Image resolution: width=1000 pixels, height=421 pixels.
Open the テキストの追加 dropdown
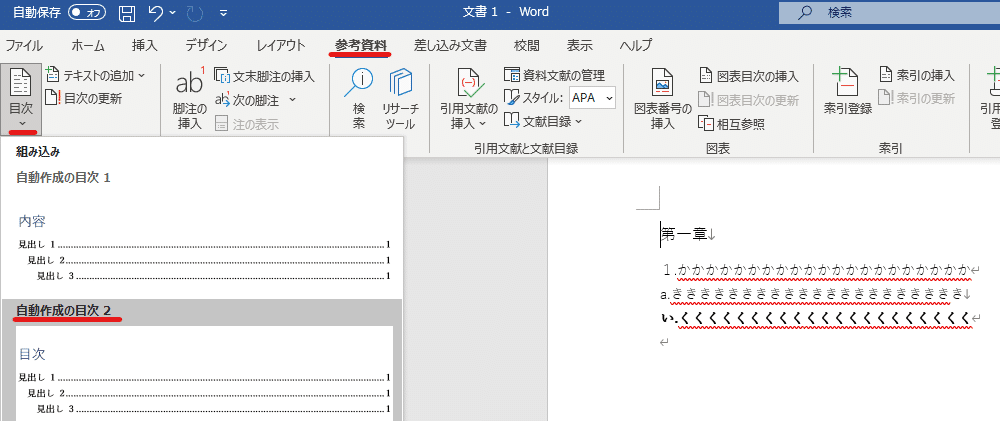pos(96,76)
